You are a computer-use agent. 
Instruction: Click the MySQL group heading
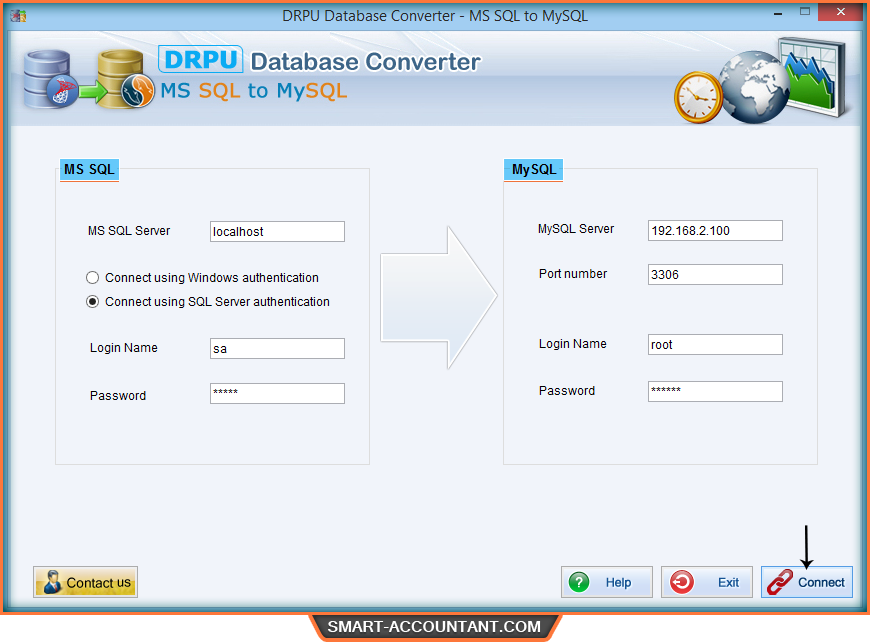pos(534,169)
